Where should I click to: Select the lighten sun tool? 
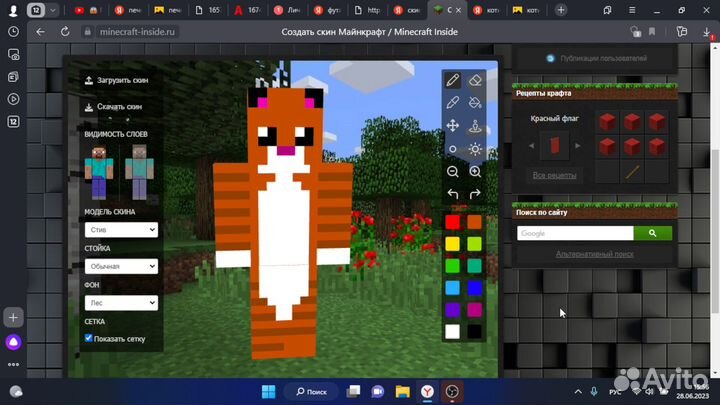pos(475,149)
